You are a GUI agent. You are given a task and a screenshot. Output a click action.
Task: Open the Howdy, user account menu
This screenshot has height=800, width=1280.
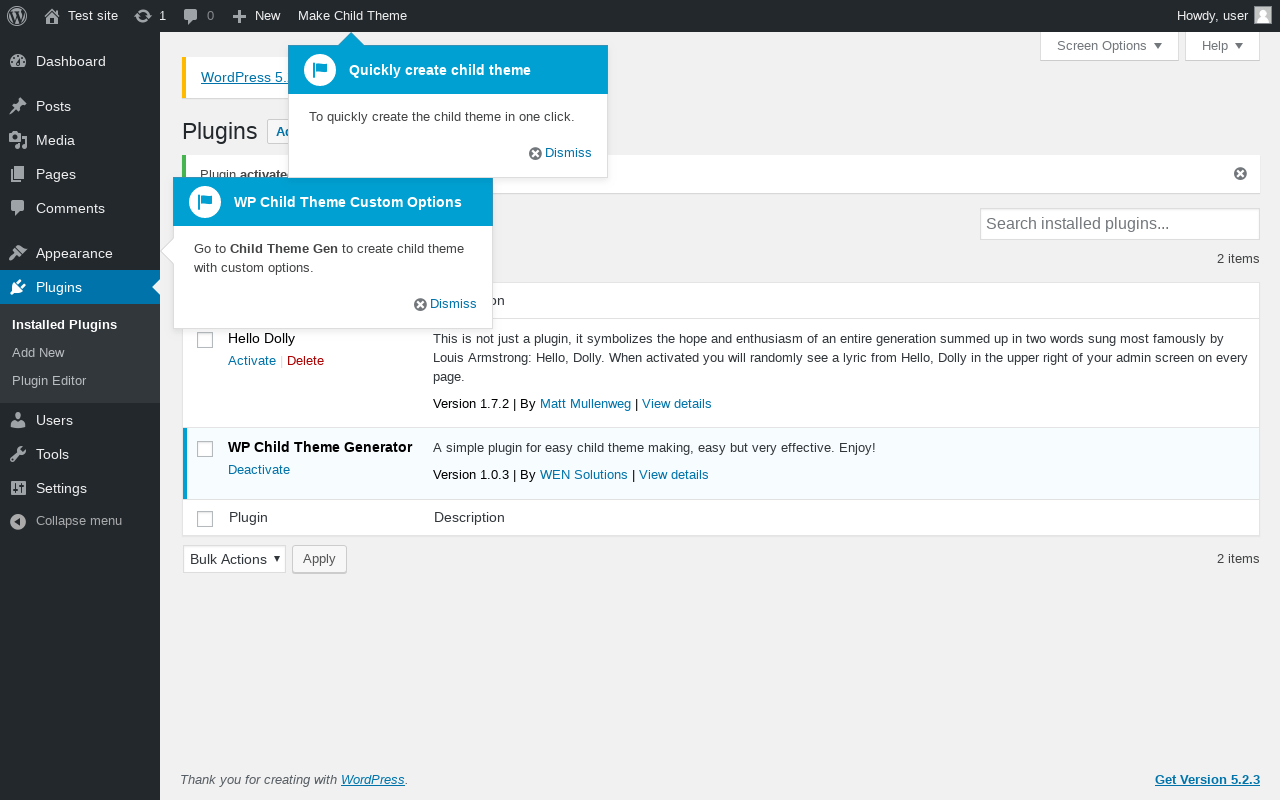1224,16
